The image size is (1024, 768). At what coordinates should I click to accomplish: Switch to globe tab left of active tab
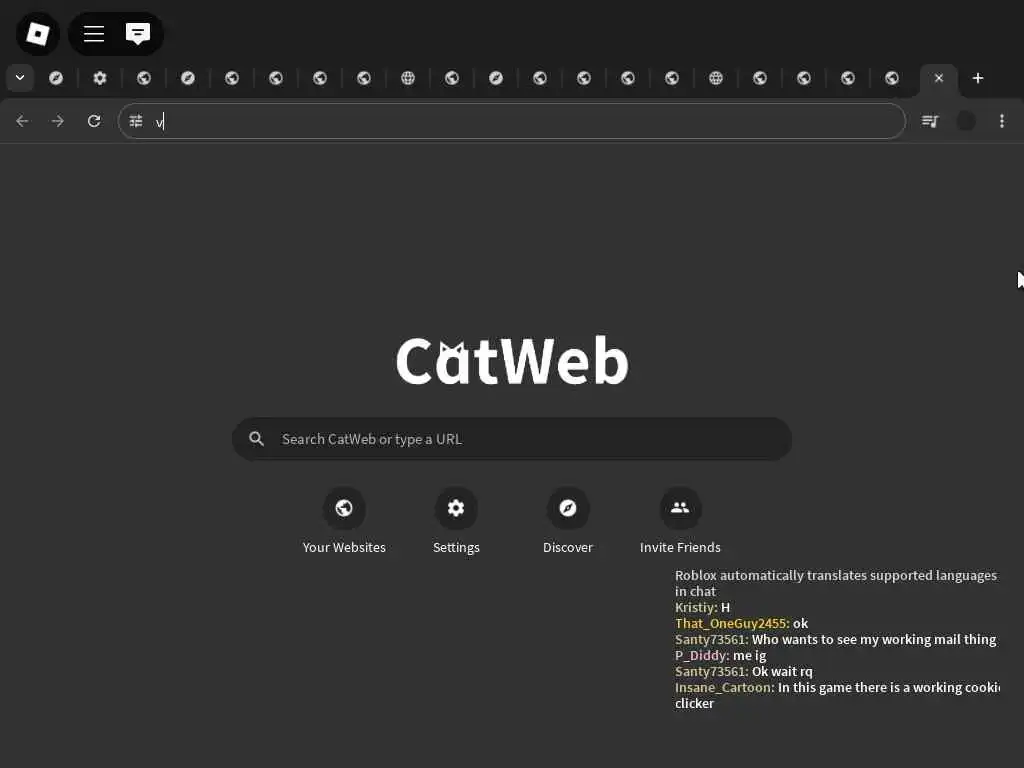[x=892, y=78]
